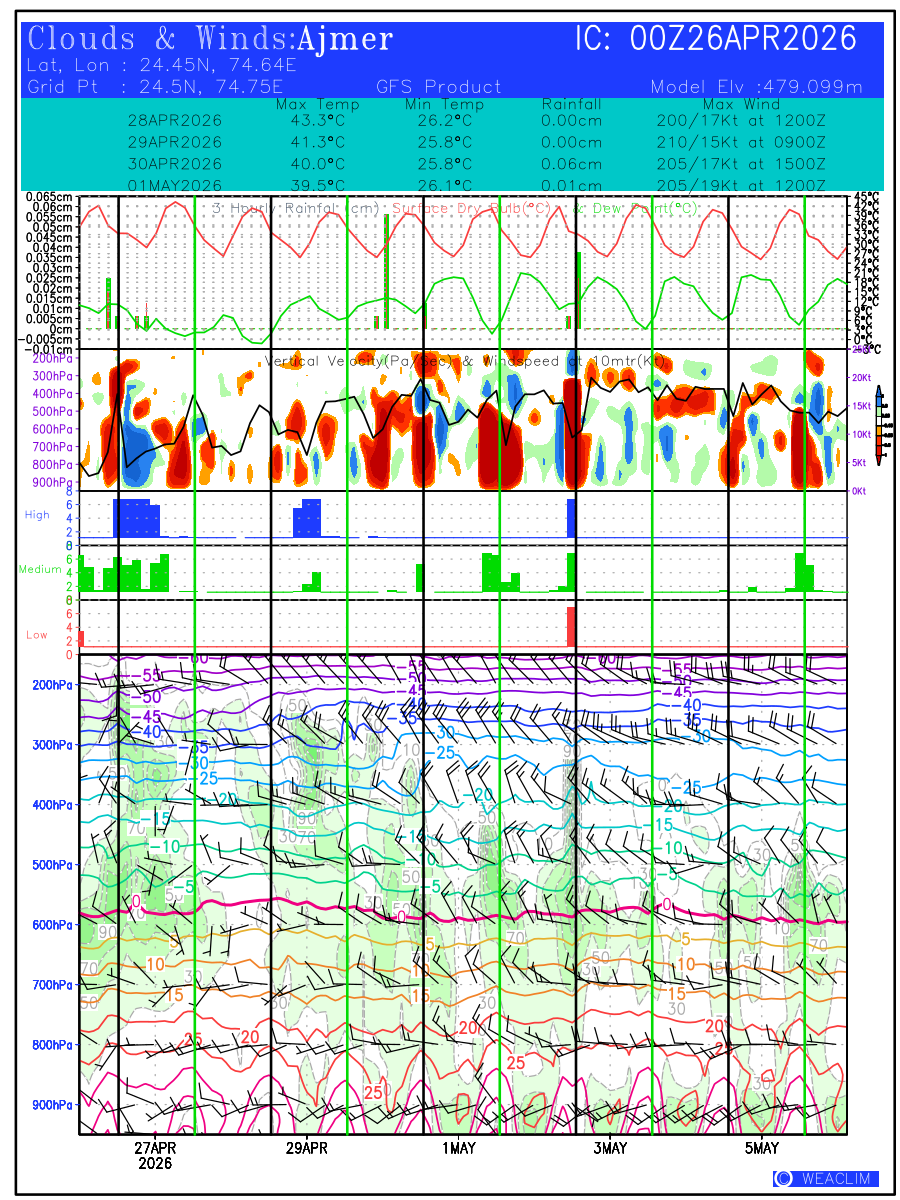Select the 28APR2026 row in the table
Viewport: 900px width, 1200px height.
(x=175, y=120)
